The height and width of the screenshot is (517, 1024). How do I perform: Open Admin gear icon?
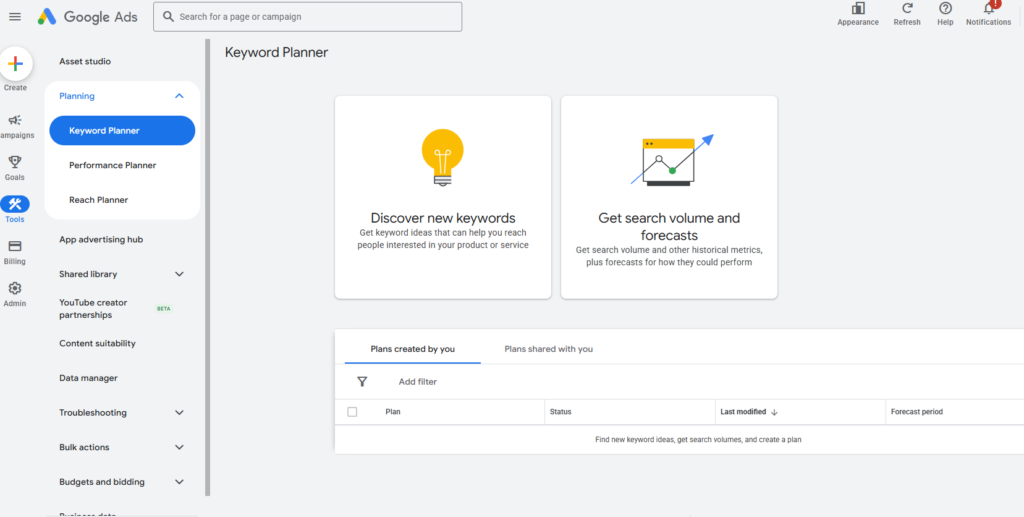[15, 288]
